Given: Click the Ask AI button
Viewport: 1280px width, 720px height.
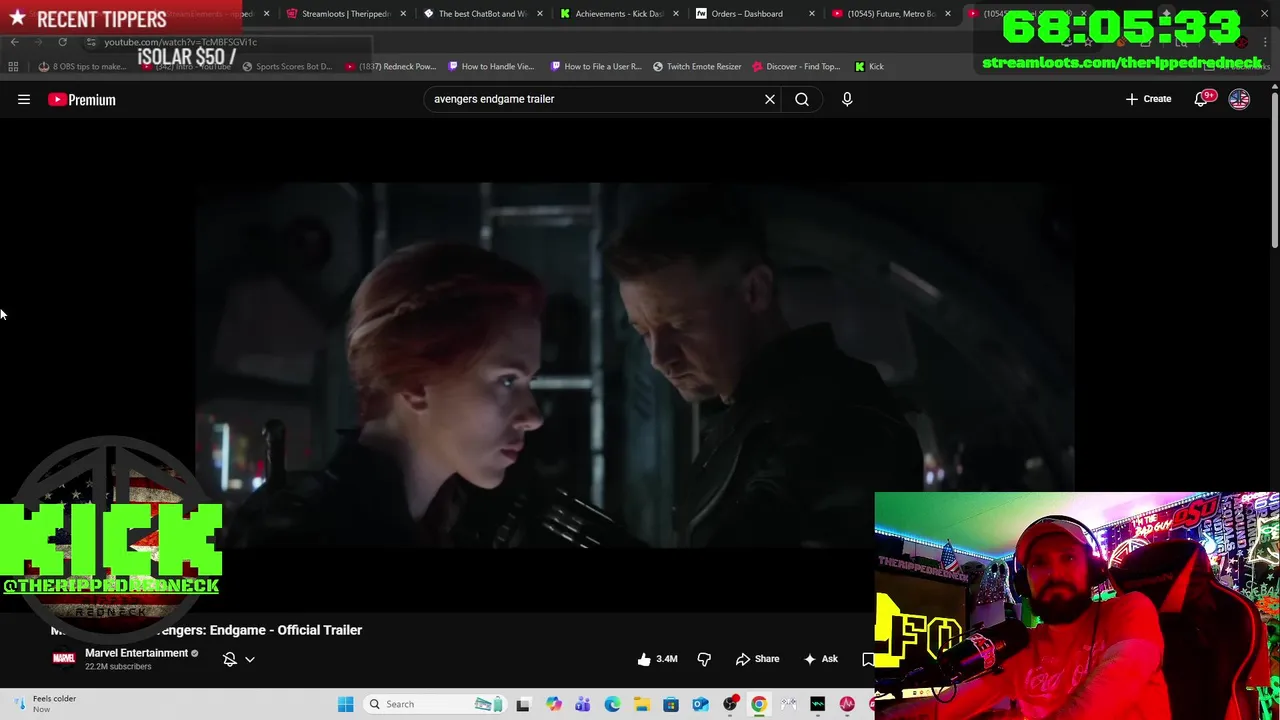Looking at the screenshot, I should point(820,659).
